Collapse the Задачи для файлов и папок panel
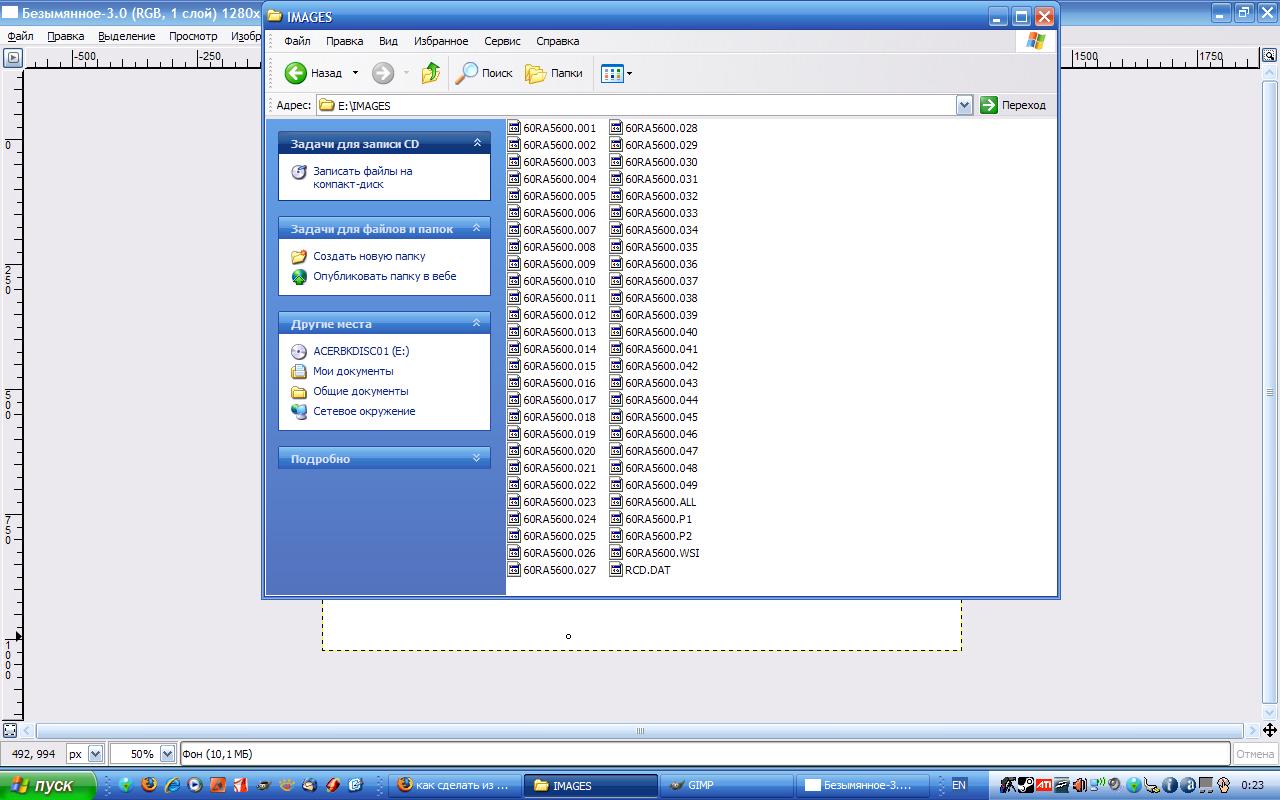 point(477,228)
